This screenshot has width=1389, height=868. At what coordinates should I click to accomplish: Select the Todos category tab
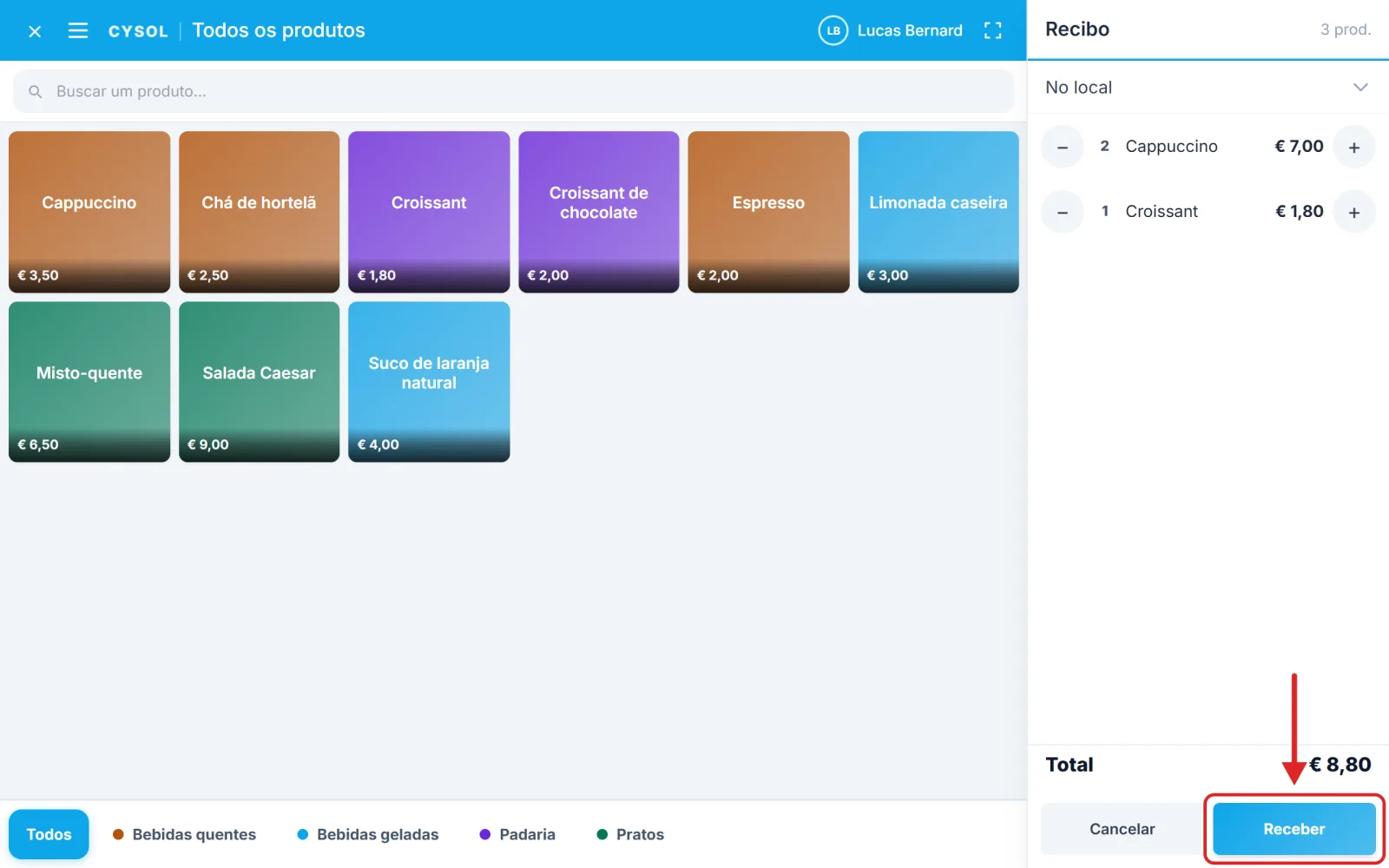[x=49, y=834]
